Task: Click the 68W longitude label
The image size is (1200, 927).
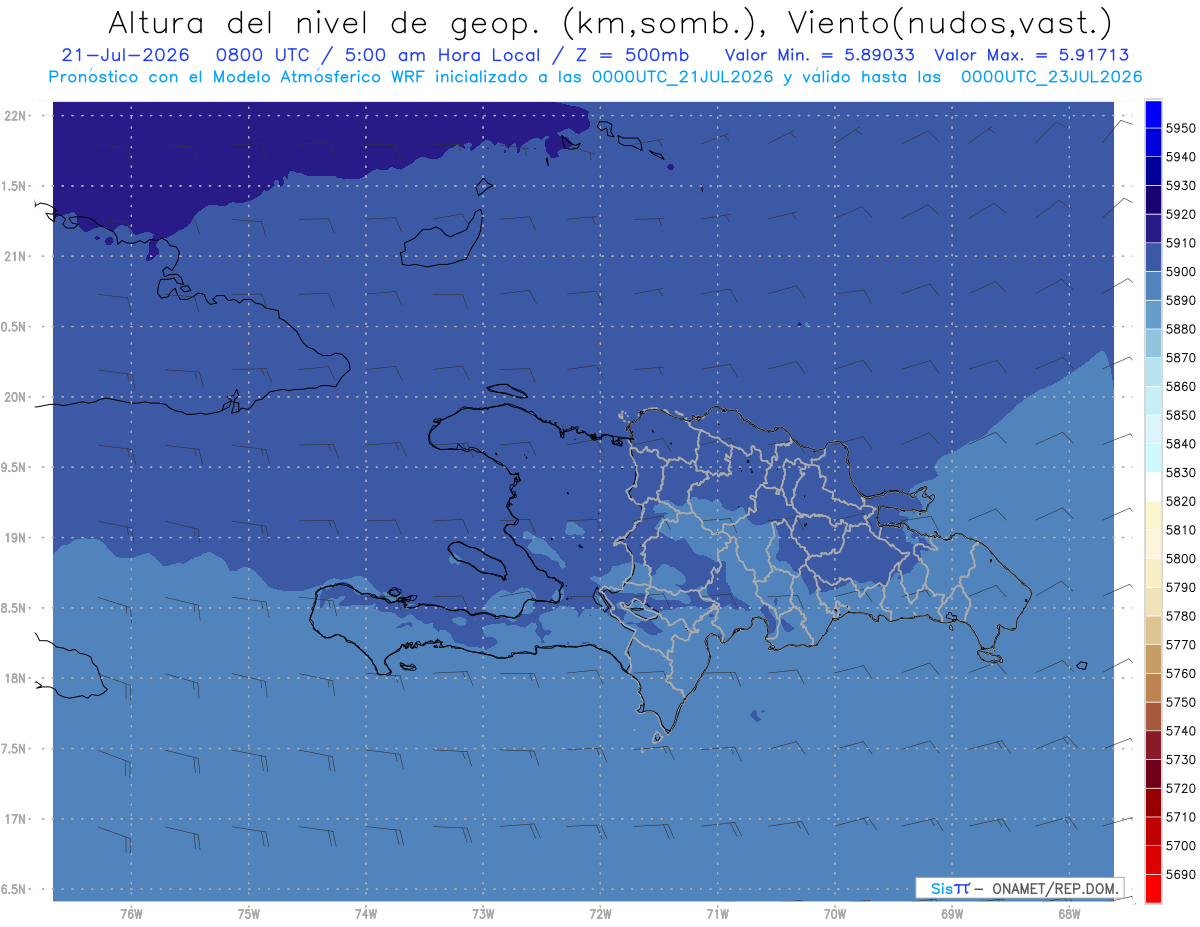Action: pos(1069,914)
